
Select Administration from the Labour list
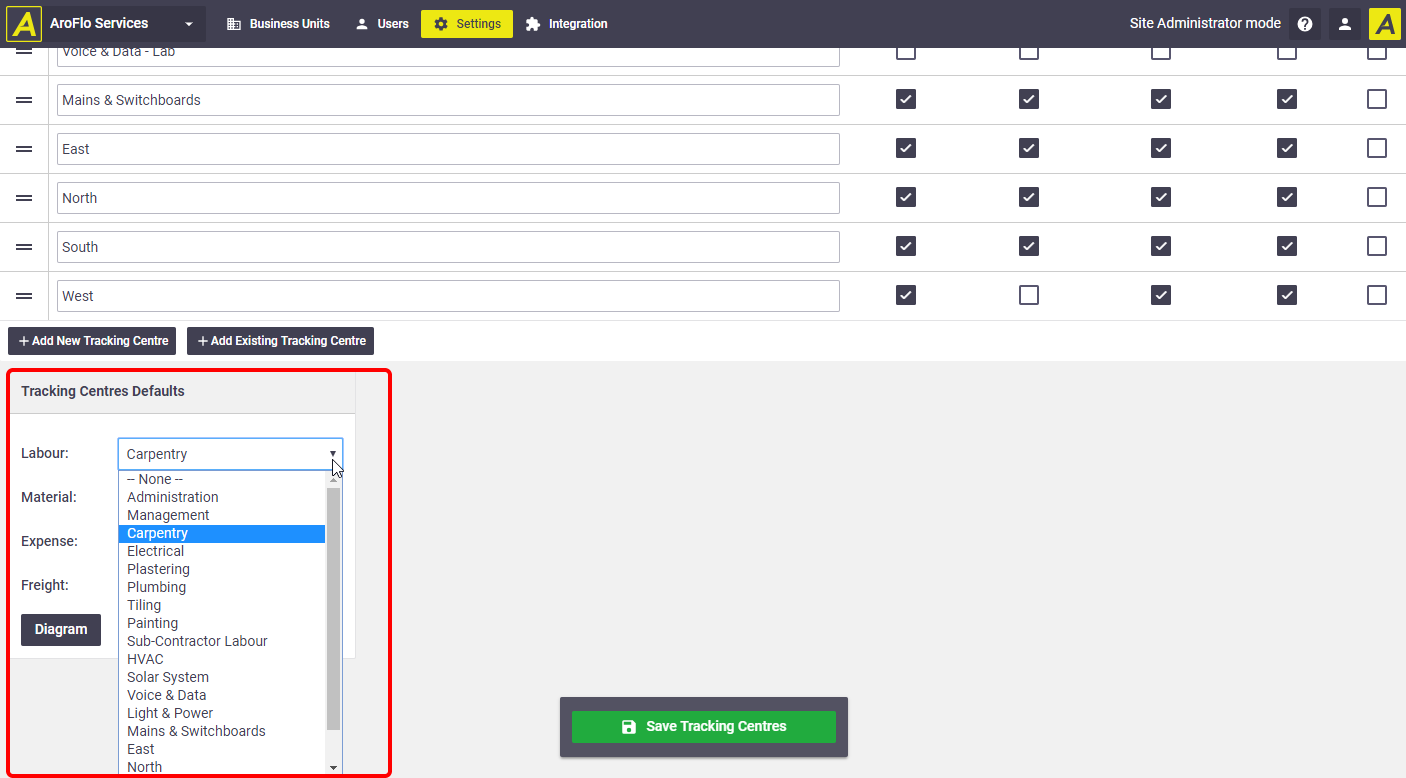[x=222, y=497]
